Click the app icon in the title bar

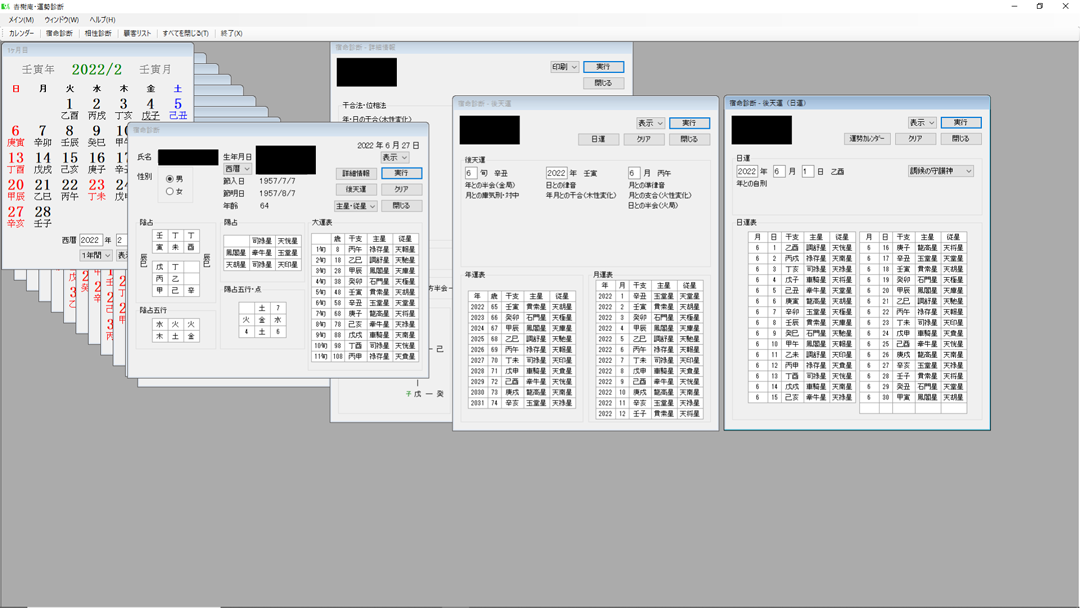[x=6, y=6]
